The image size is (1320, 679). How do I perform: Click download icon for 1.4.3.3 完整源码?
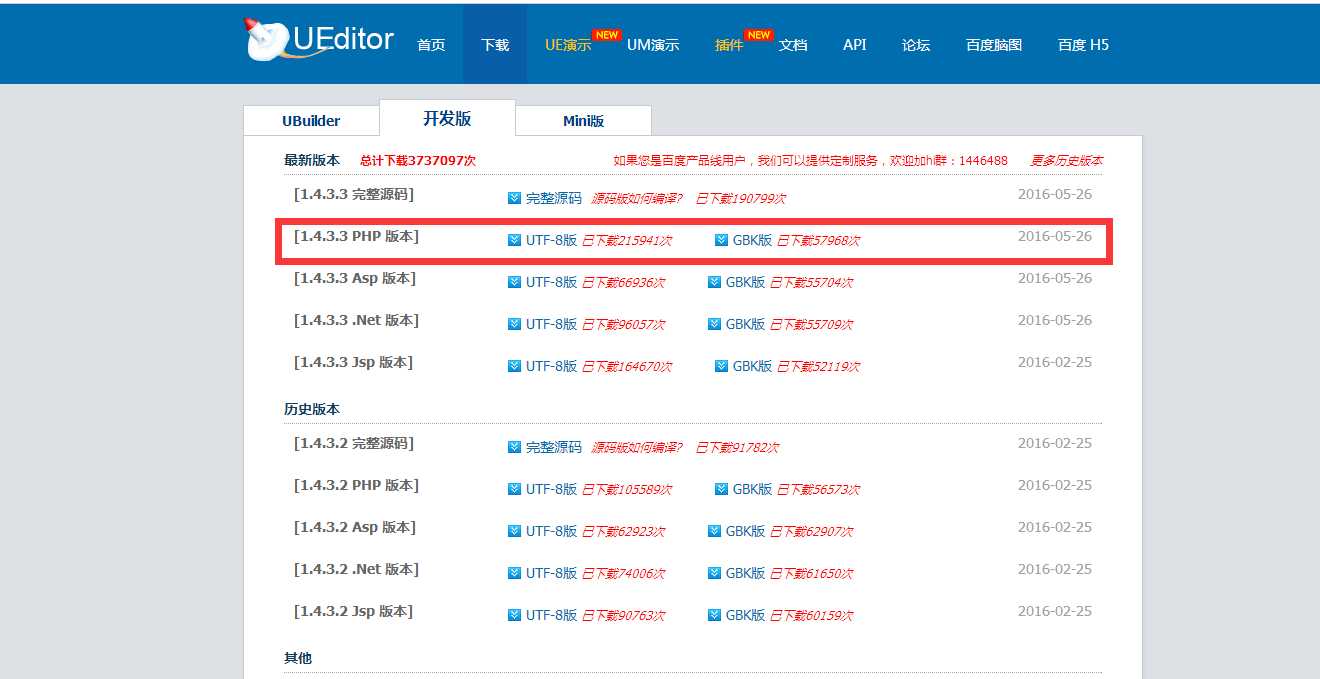click(x=514, y=198)
